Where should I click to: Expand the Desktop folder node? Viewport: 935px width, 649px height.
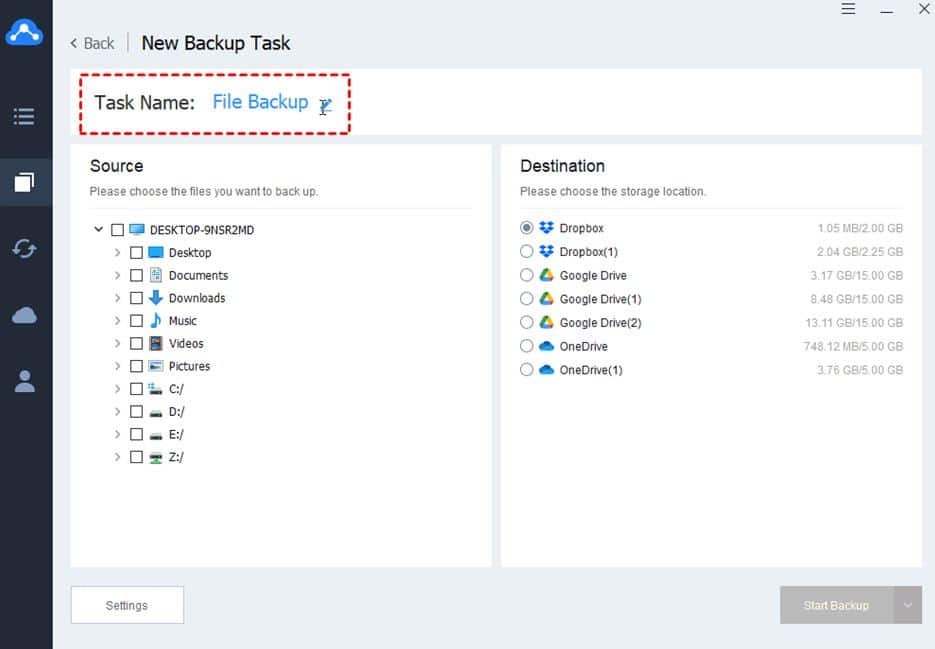pyautogui.click(x=117, y=252)
